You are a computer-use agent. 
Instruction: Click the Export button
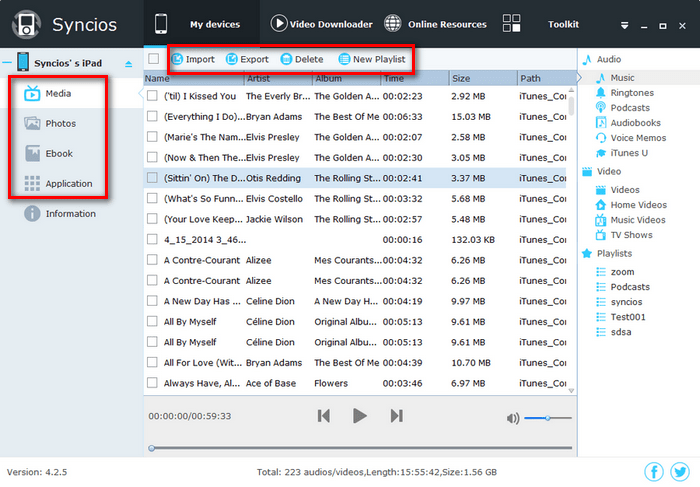tap(247, 59)
